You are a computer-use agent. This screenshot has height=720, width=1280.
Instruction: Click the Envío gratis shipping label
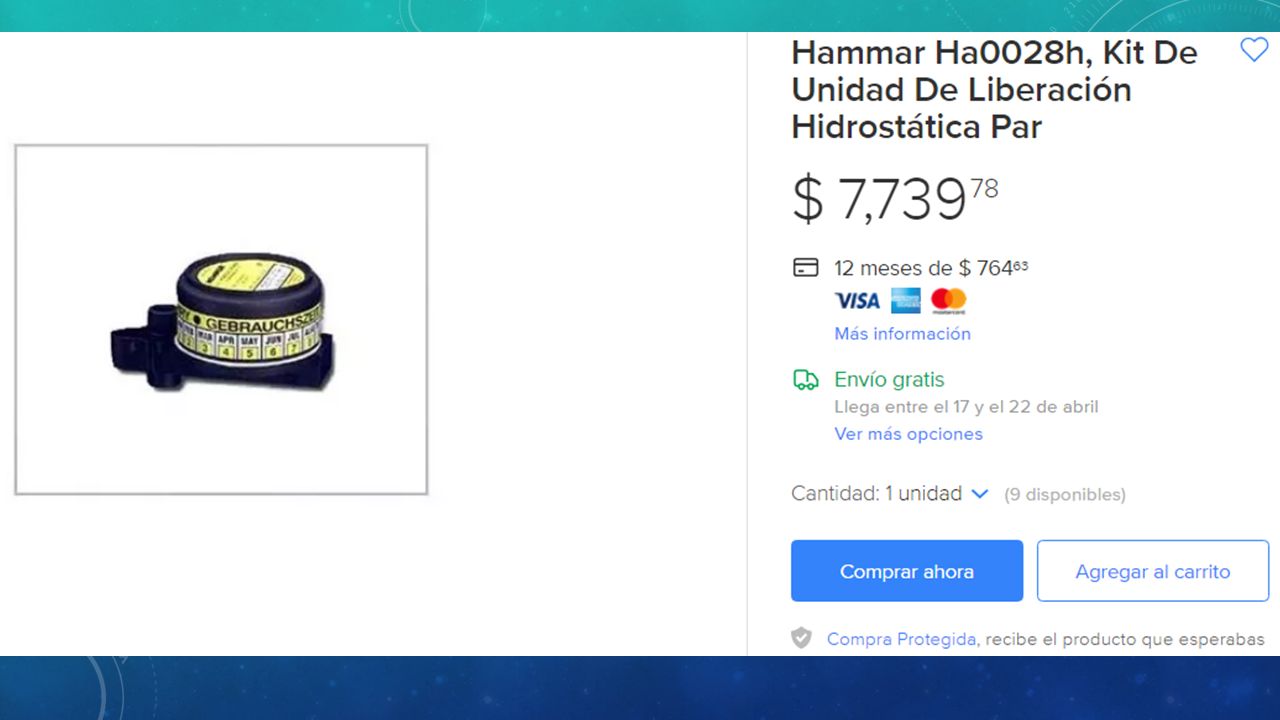[889, 380]
